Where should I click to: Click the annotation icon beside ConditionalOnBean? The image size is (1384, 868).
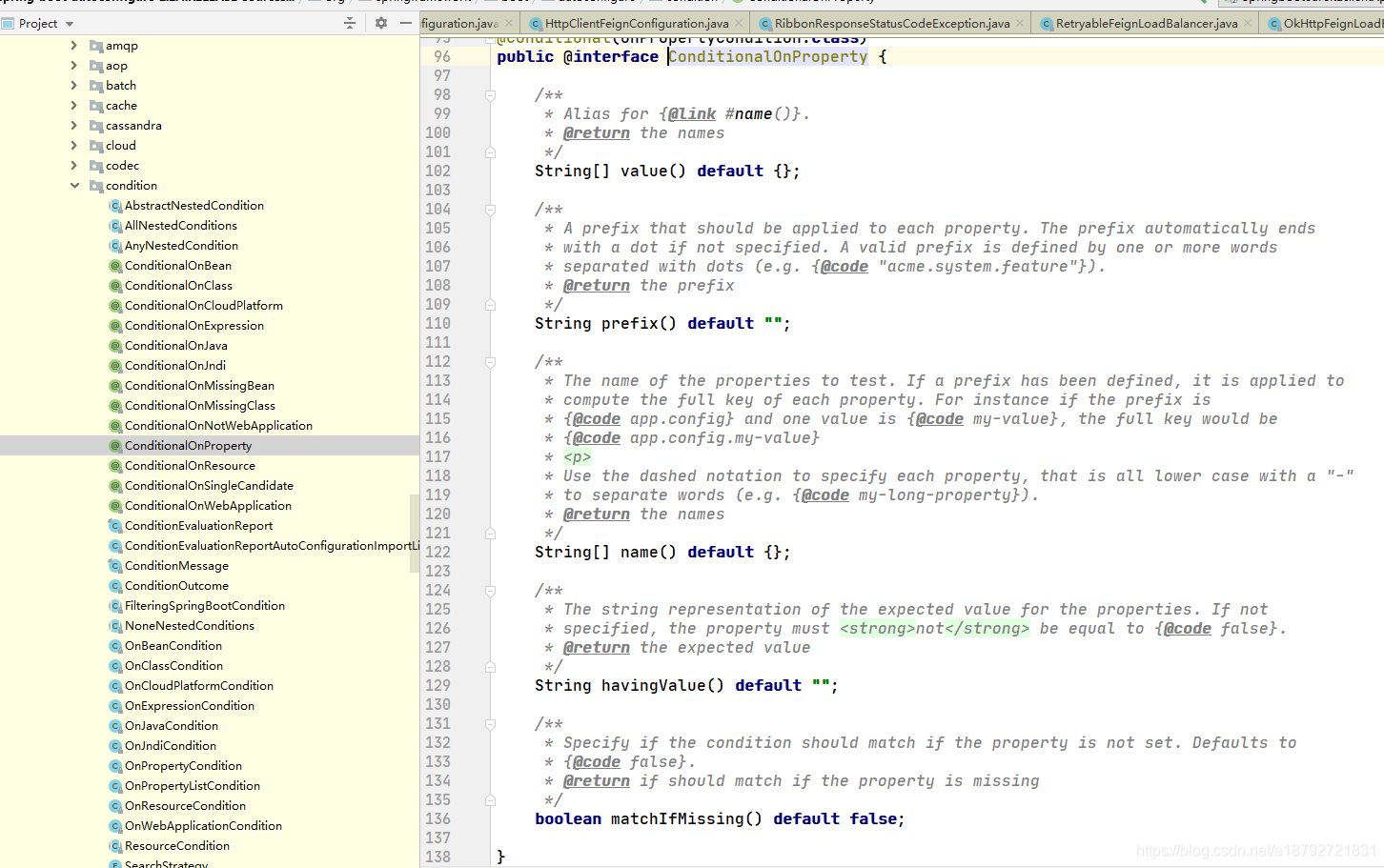coord(115,266)
